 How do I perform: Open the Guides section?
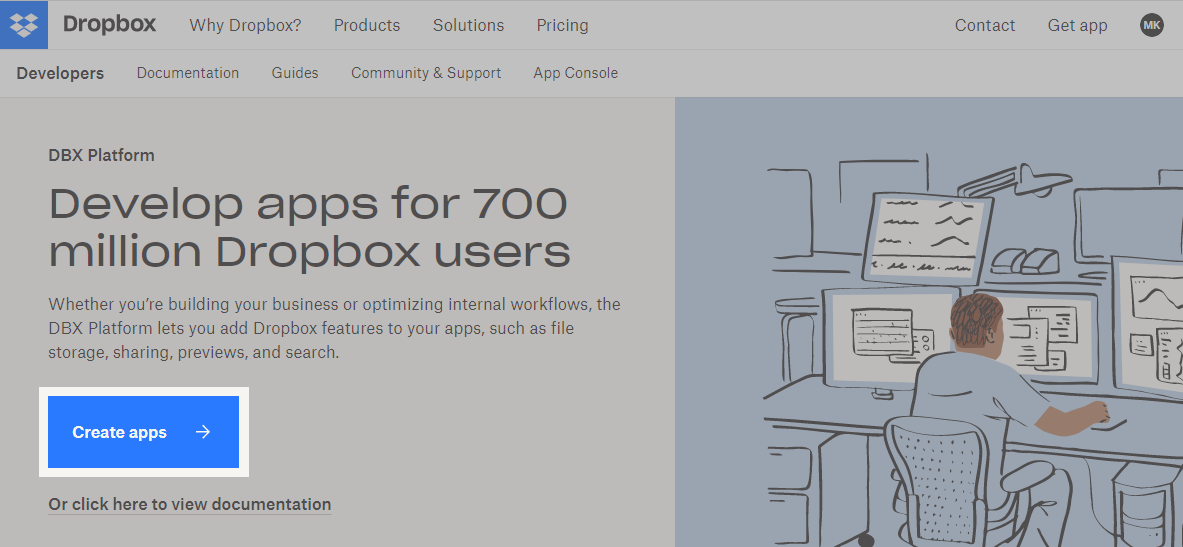click(x=295, y=73)
